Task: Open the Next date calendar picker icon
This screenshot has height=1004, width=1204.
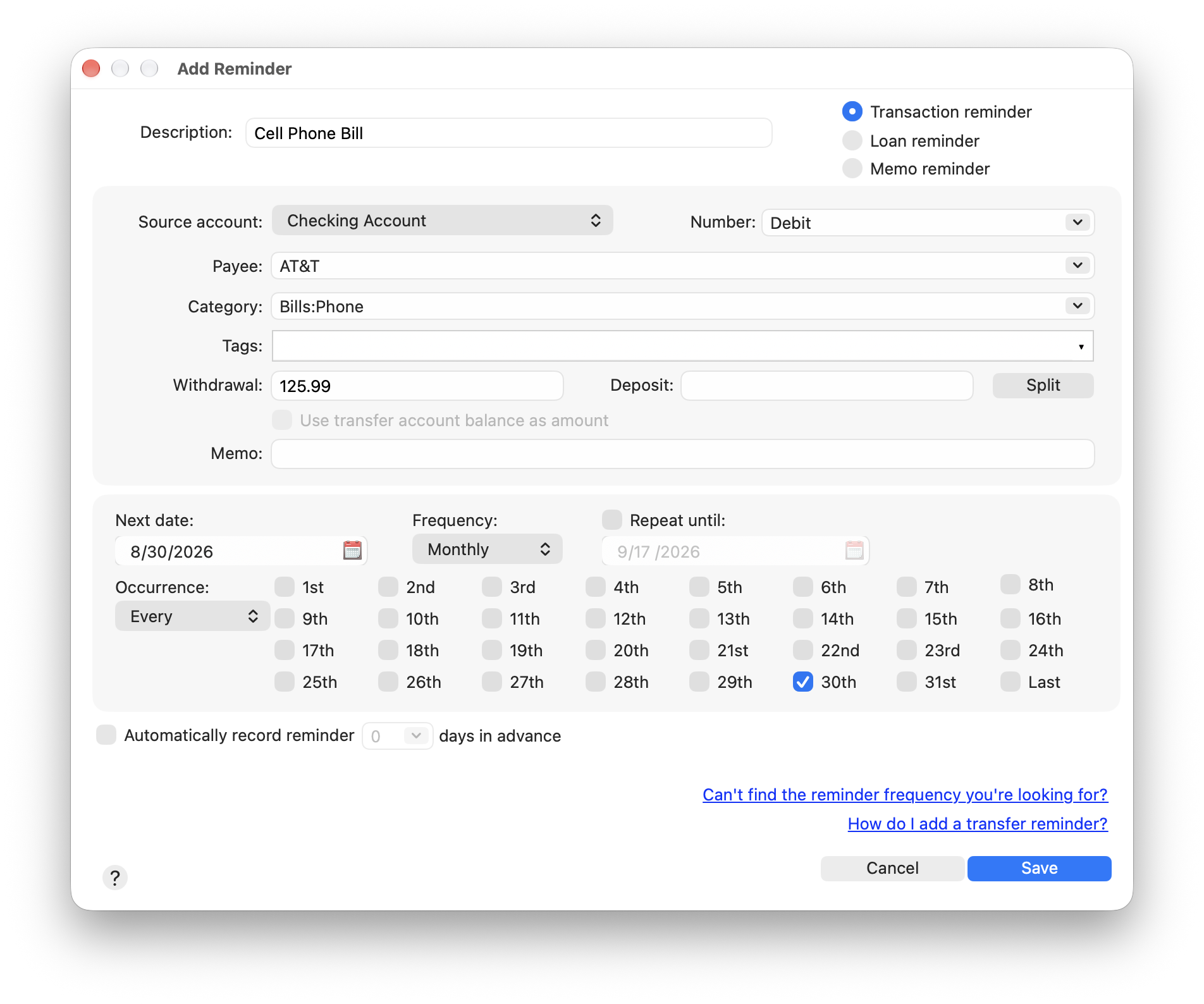Action: (352, 550)
